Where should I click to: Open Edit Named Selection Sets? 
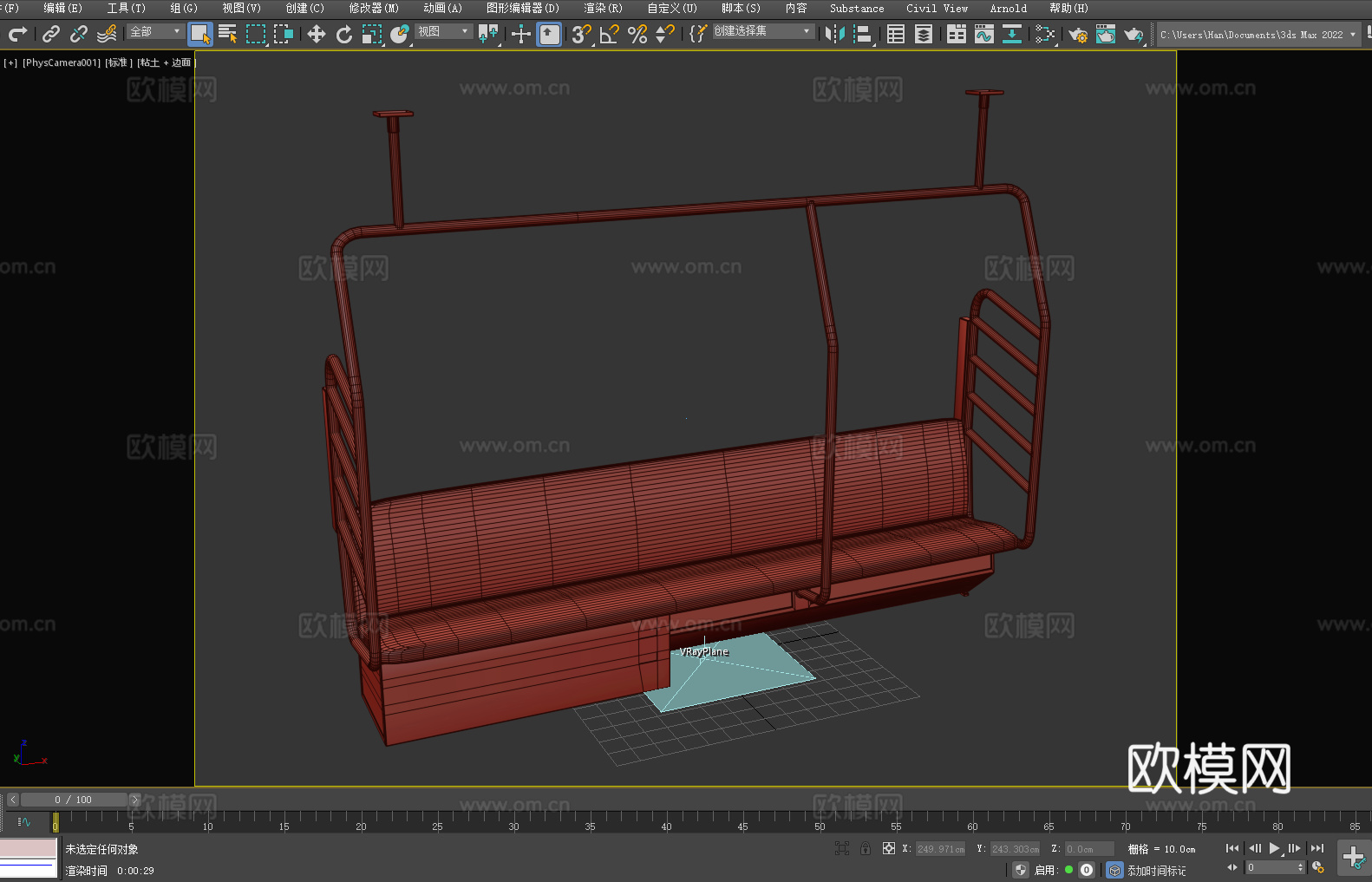tap(698, 34)
